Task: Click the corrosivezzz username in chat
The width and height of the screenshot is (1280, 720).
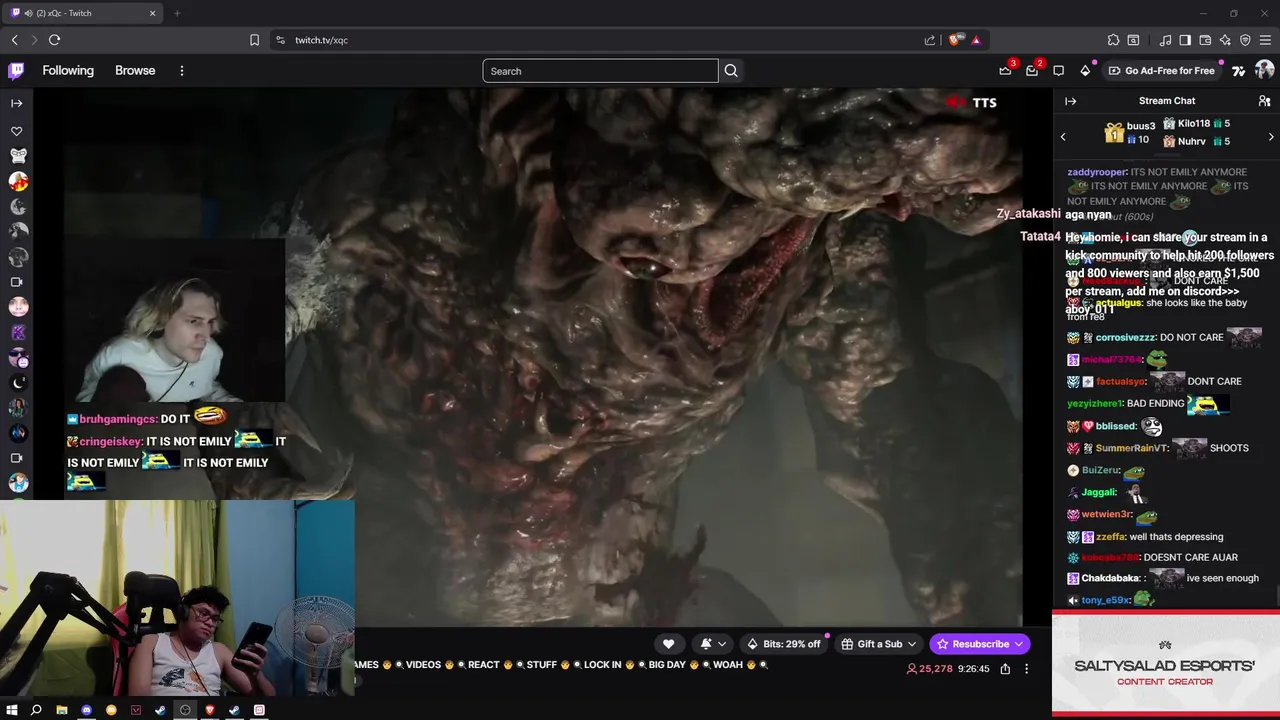Action: pyautogui.click(x=1125, y=338)
